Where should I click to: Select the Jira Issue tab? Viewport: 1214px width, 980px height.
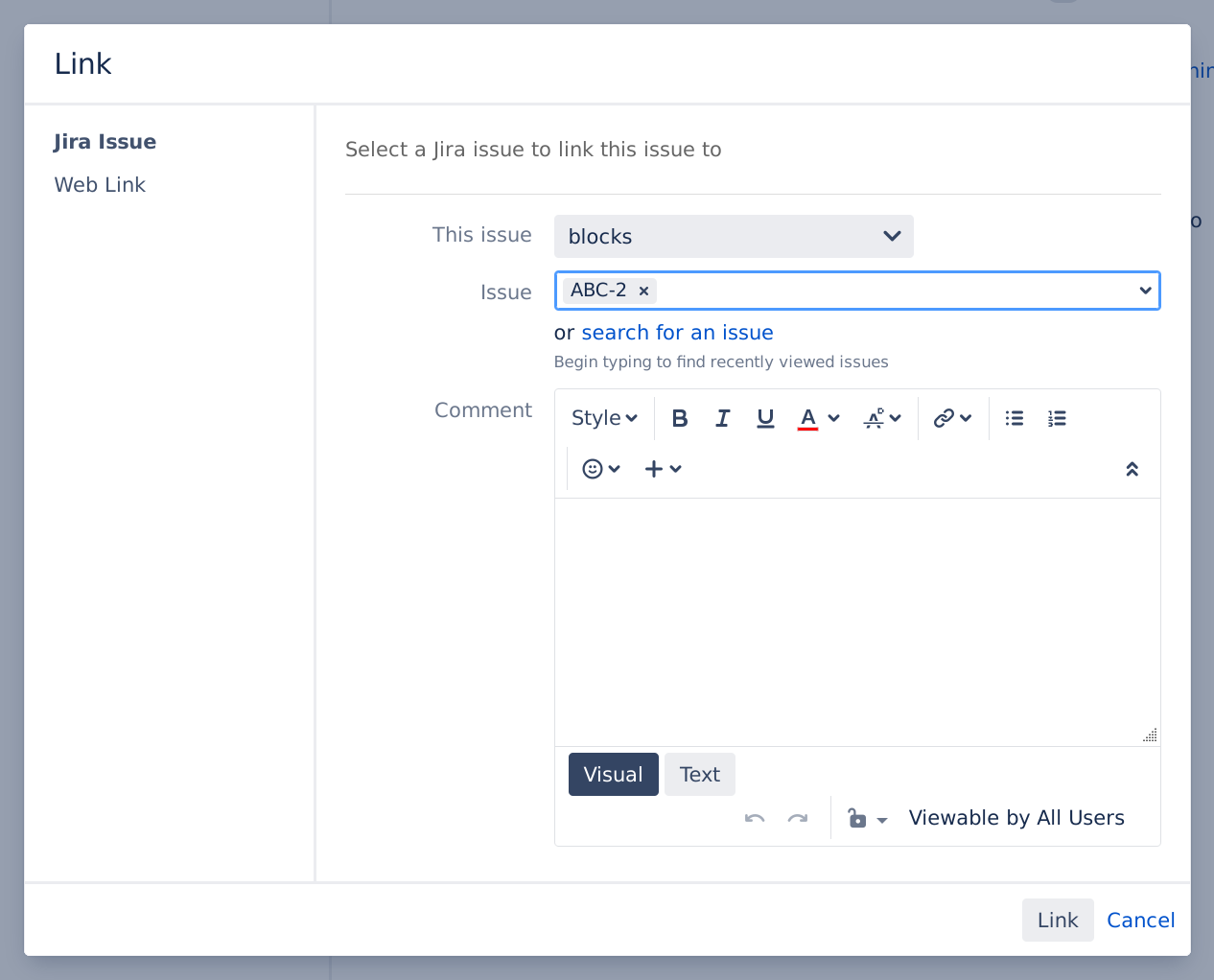[105, 142]
